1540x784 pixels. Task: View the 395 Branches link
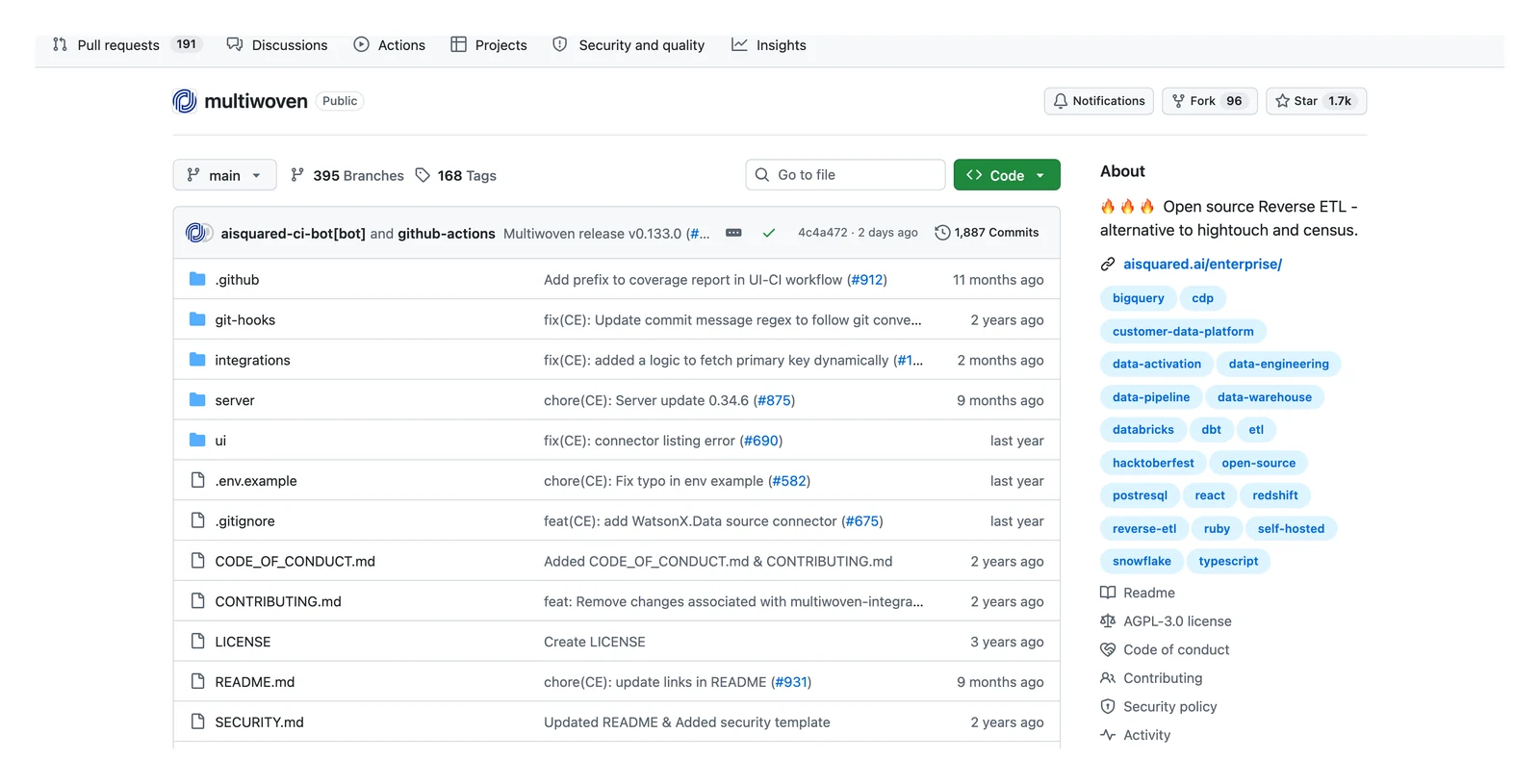pos(347,175)
